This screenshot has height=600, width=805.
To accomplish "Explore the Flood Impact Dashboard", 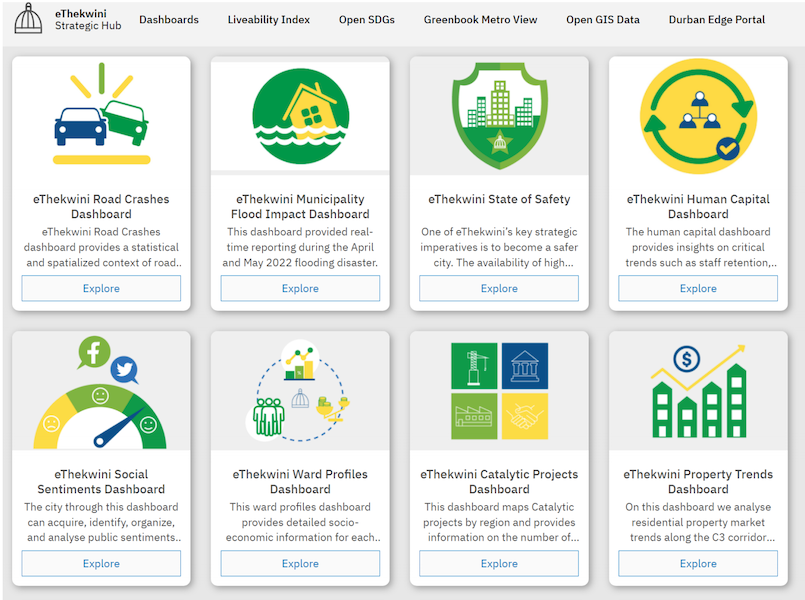I will (300, 288).
